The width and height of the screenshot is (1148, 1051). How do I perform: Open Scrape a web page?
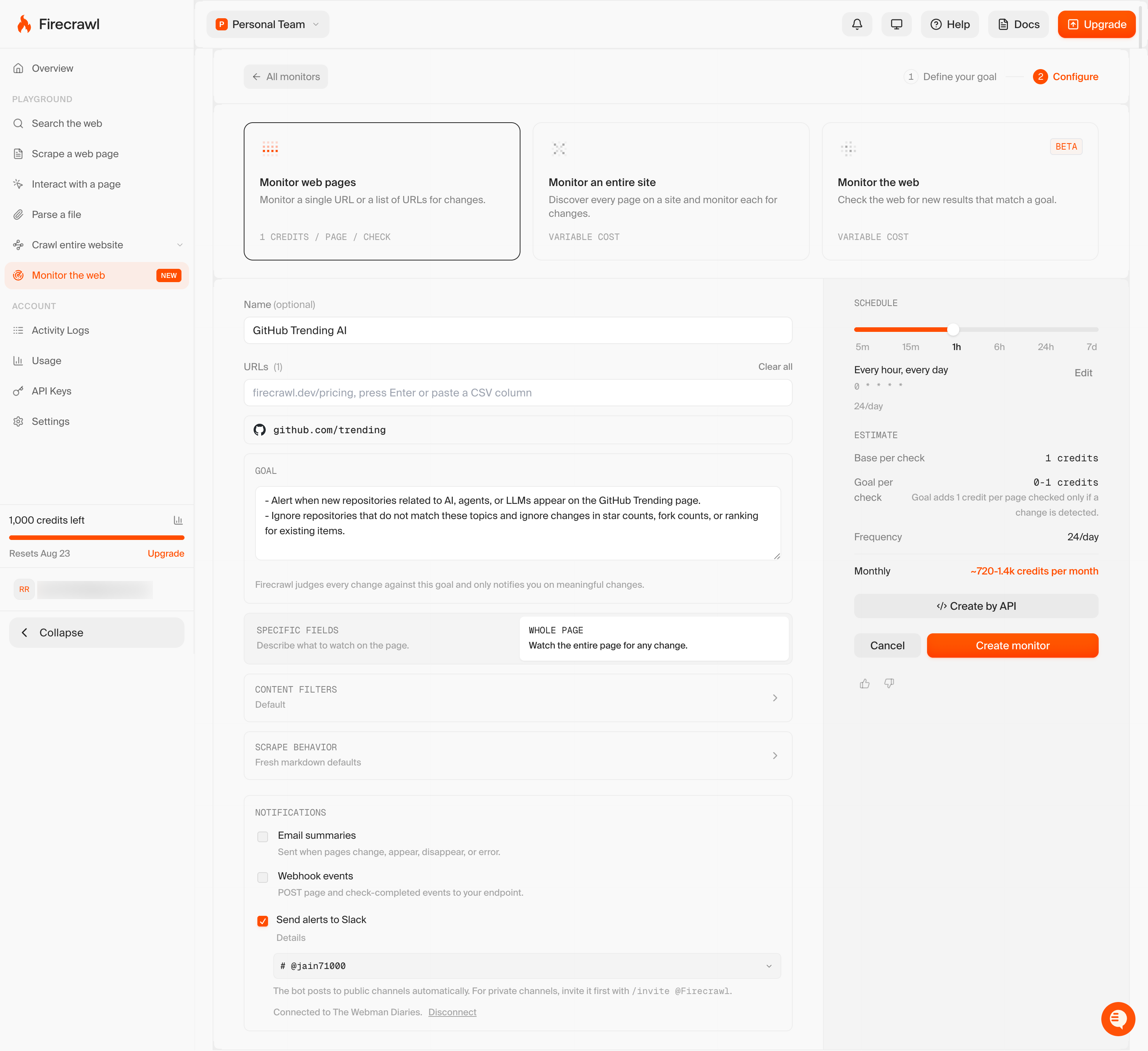(x=97, y=154)
